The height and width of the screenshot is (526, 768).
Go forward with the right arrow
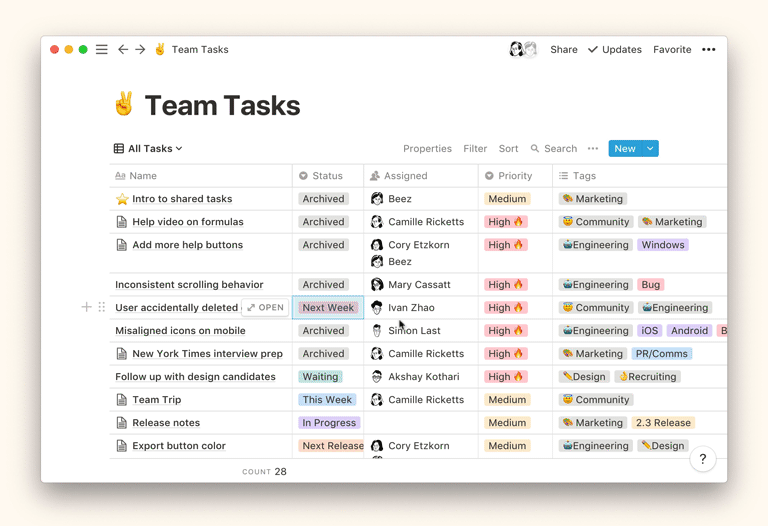coord(141,49)
